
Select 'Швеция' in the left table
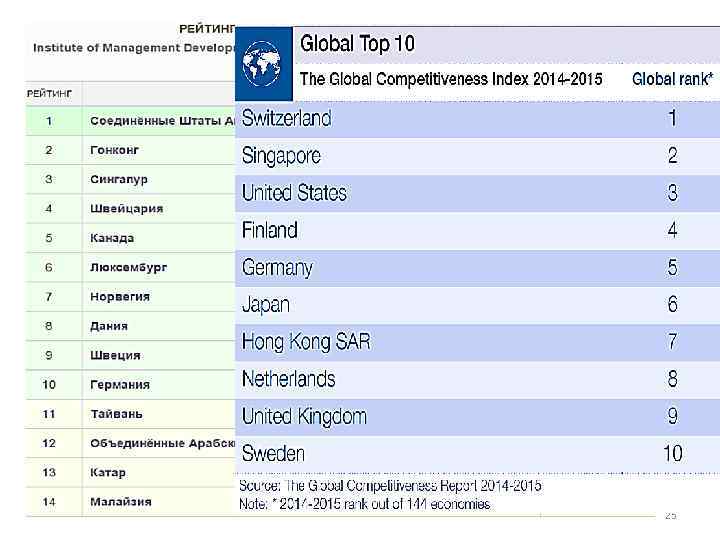click(x=115, y=355)
